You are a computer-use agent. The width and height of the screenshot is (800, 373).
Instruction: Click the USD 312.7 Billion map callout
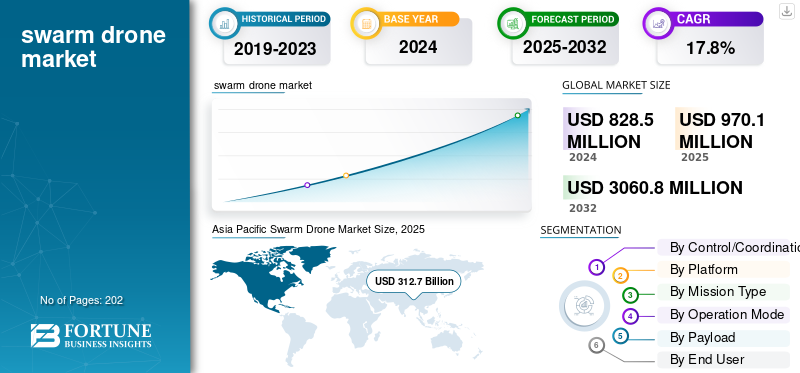point(414,281)
